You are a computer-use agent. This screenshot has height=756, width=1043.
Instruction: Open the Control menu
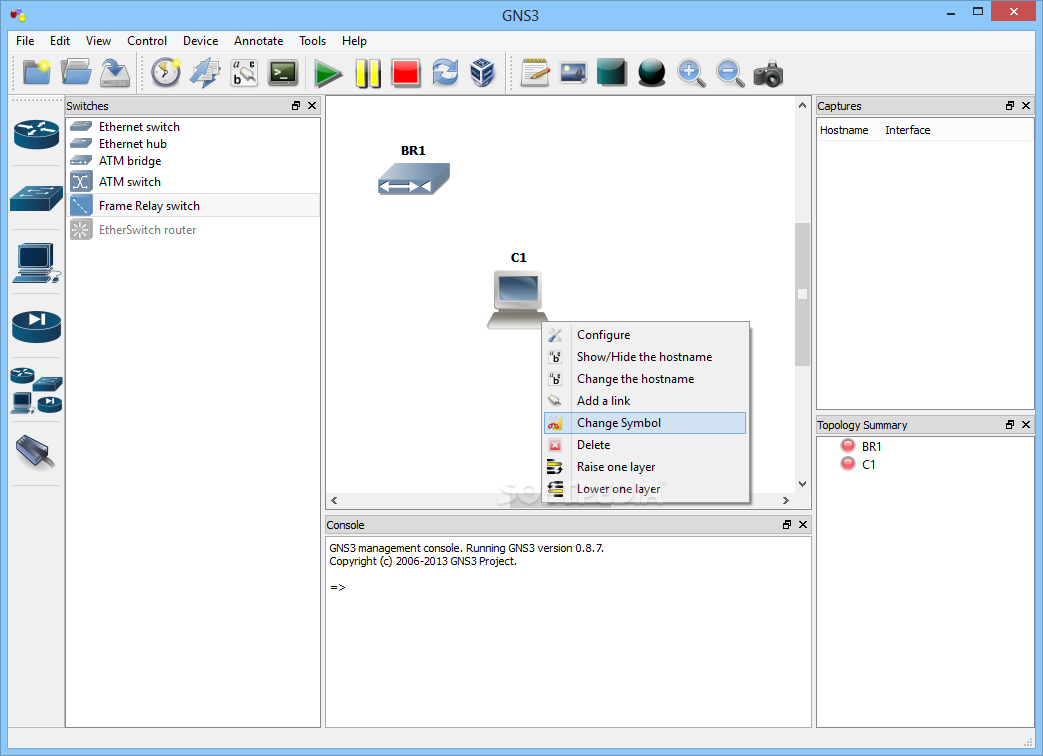point(147,41)
